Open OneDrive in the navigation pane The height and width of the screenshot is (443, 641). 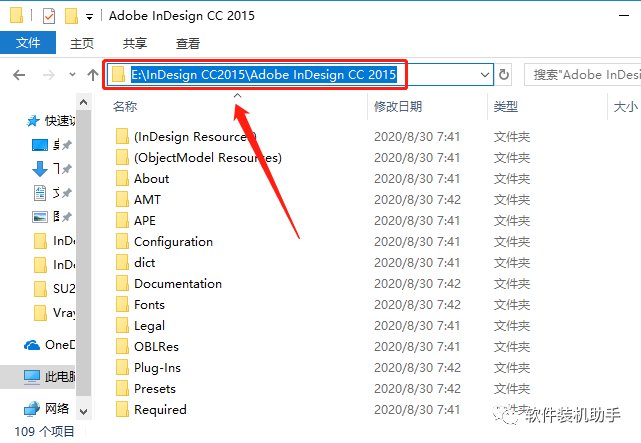tap(49, 345)
